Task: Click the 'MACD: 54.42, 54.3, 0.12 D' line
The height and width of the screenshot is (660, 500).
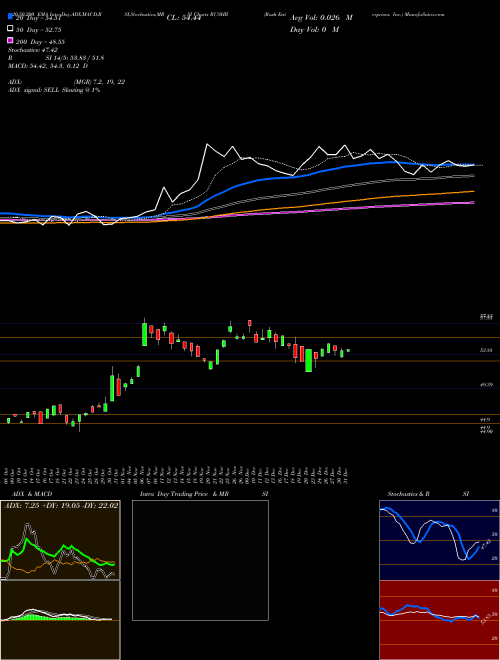Action: (48, 66)
